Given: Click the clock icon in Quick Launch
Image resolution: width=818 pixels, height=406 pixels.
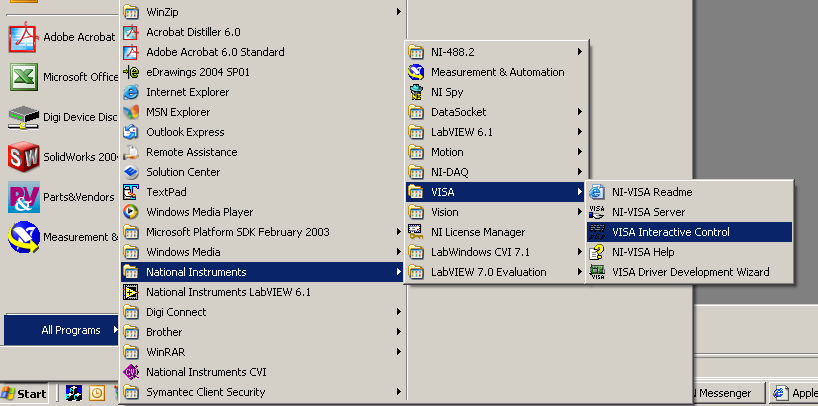Looking at the screenshot, I should coord(97,393).
